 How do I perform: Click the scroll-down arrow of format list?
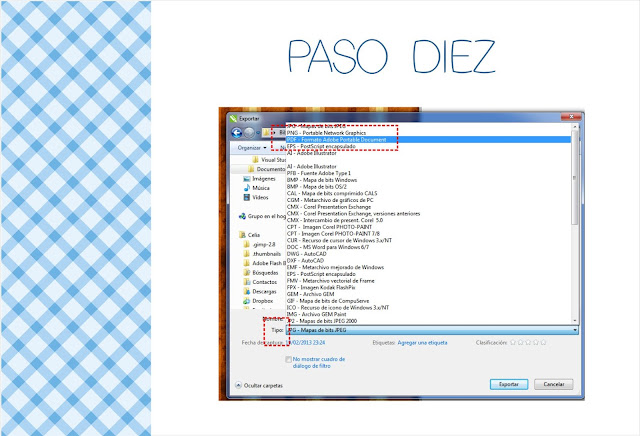[x=575, y=321]
